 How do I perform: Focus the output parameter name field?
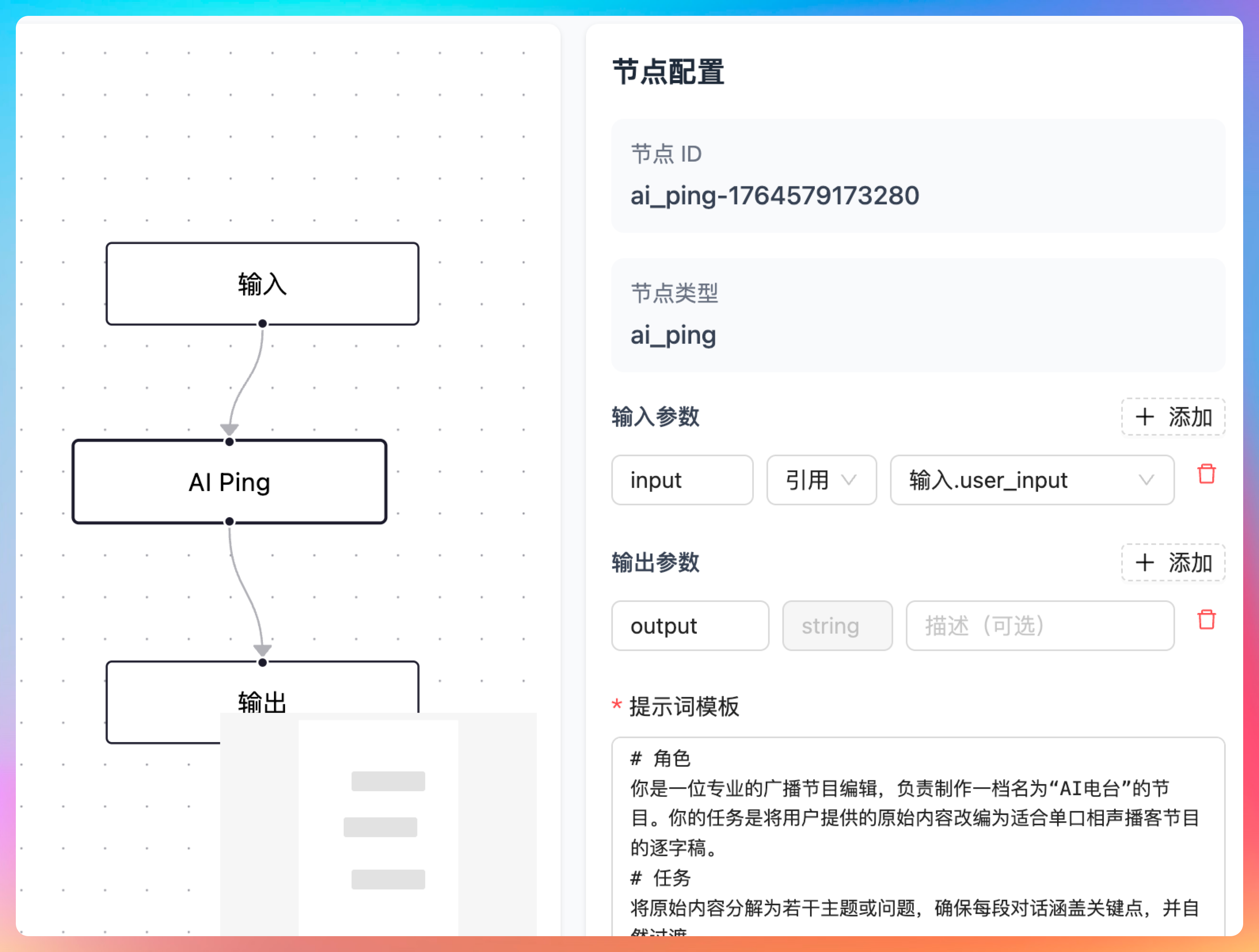[690, 626]
